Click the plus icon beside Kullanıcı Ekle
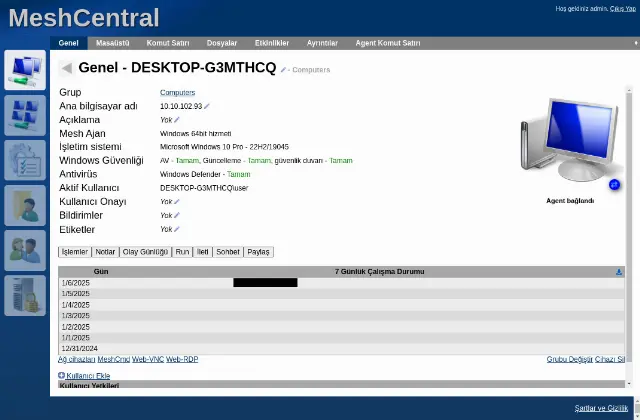 click(61, 375)
